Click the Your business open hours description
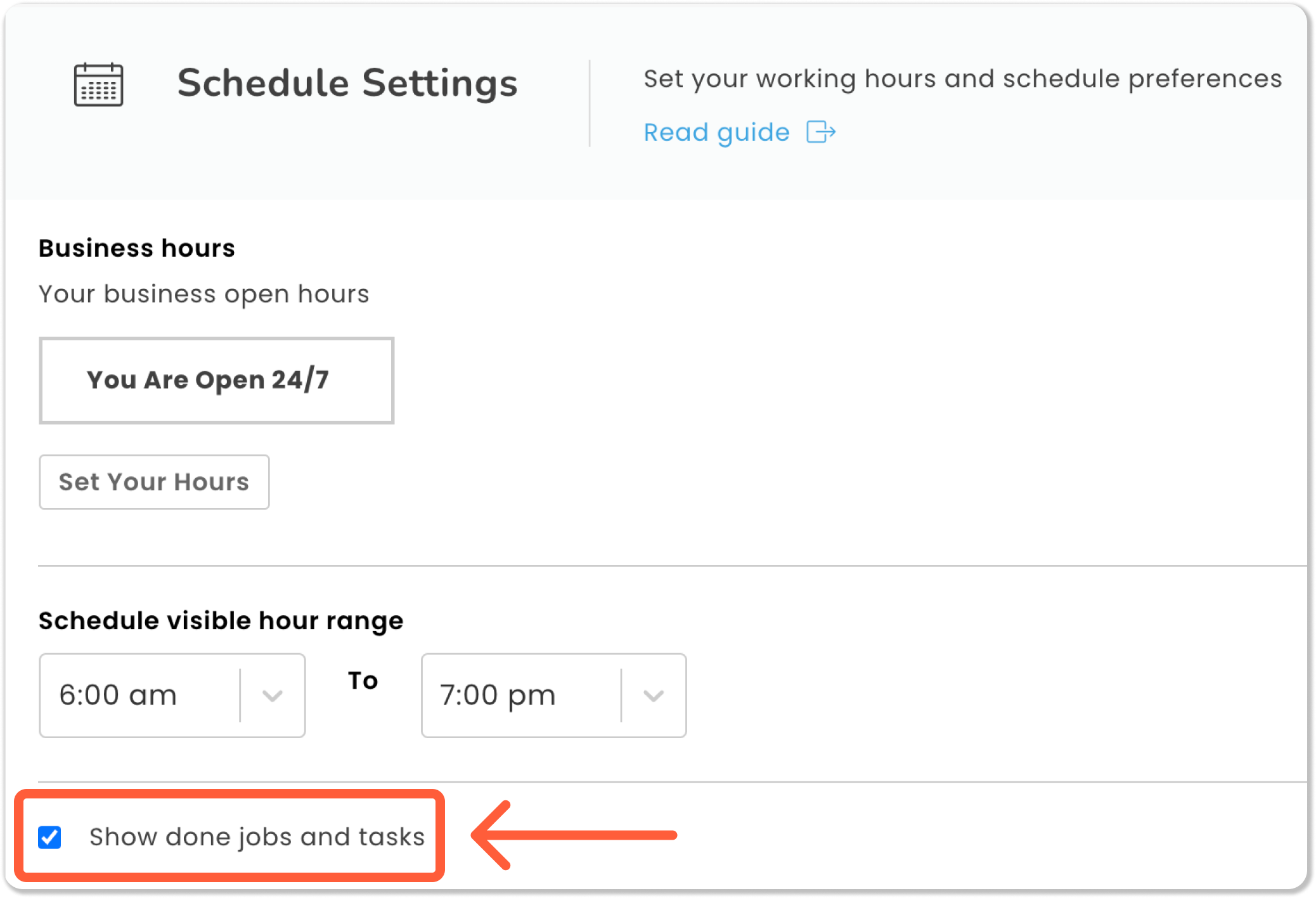Image resolution: width=1316 pixels, height=898 pixels. pos(203,294)
